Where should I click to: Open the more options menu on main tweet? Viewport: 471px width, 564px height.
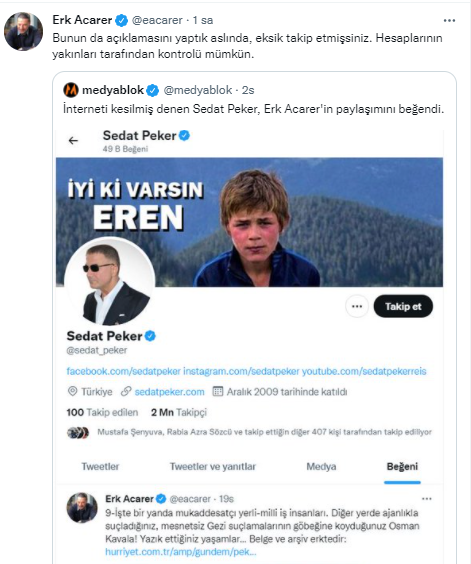[449, 21]
